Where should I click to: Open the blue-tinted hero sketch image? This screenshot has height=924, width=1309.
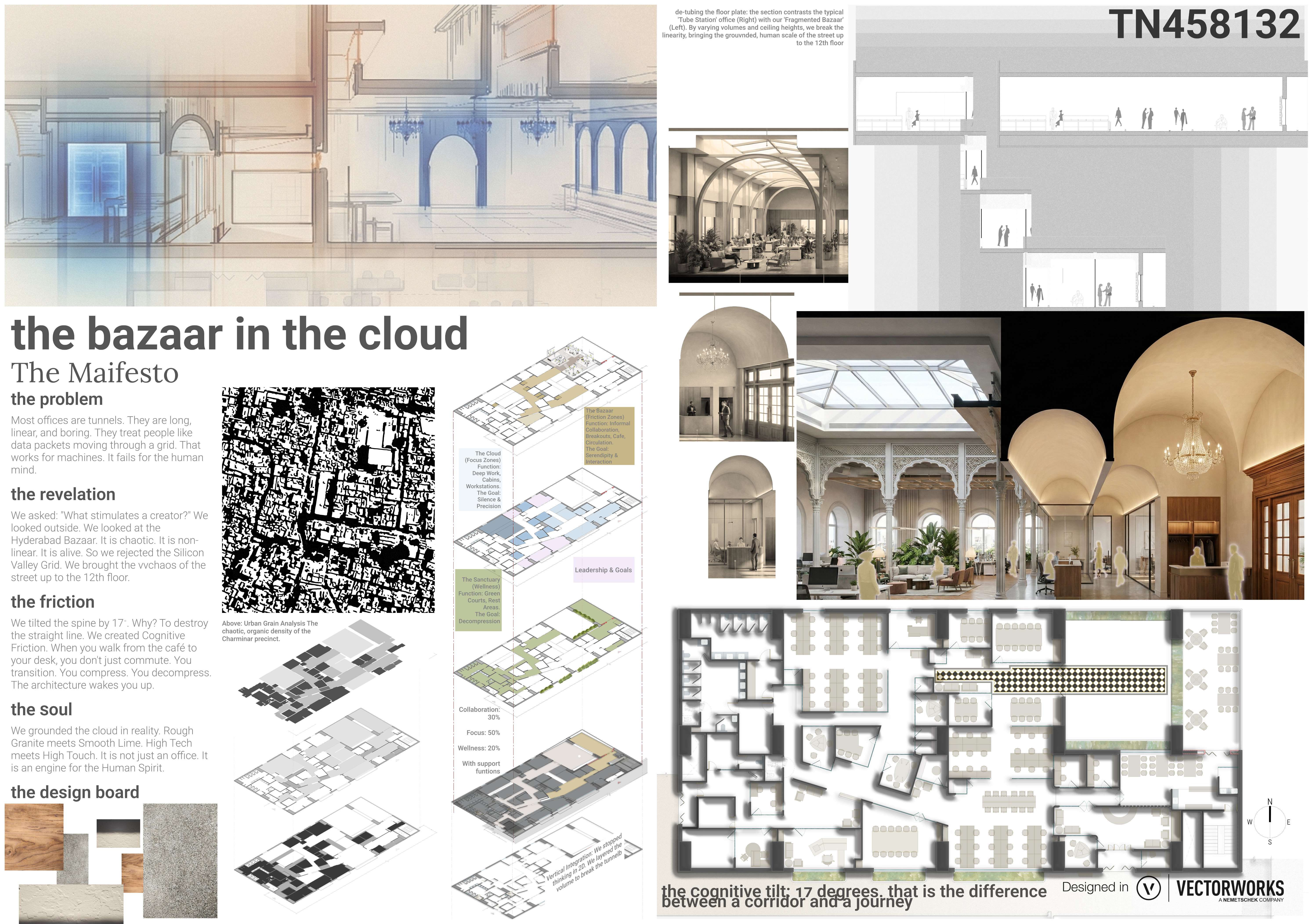click(x=331, y=156)
